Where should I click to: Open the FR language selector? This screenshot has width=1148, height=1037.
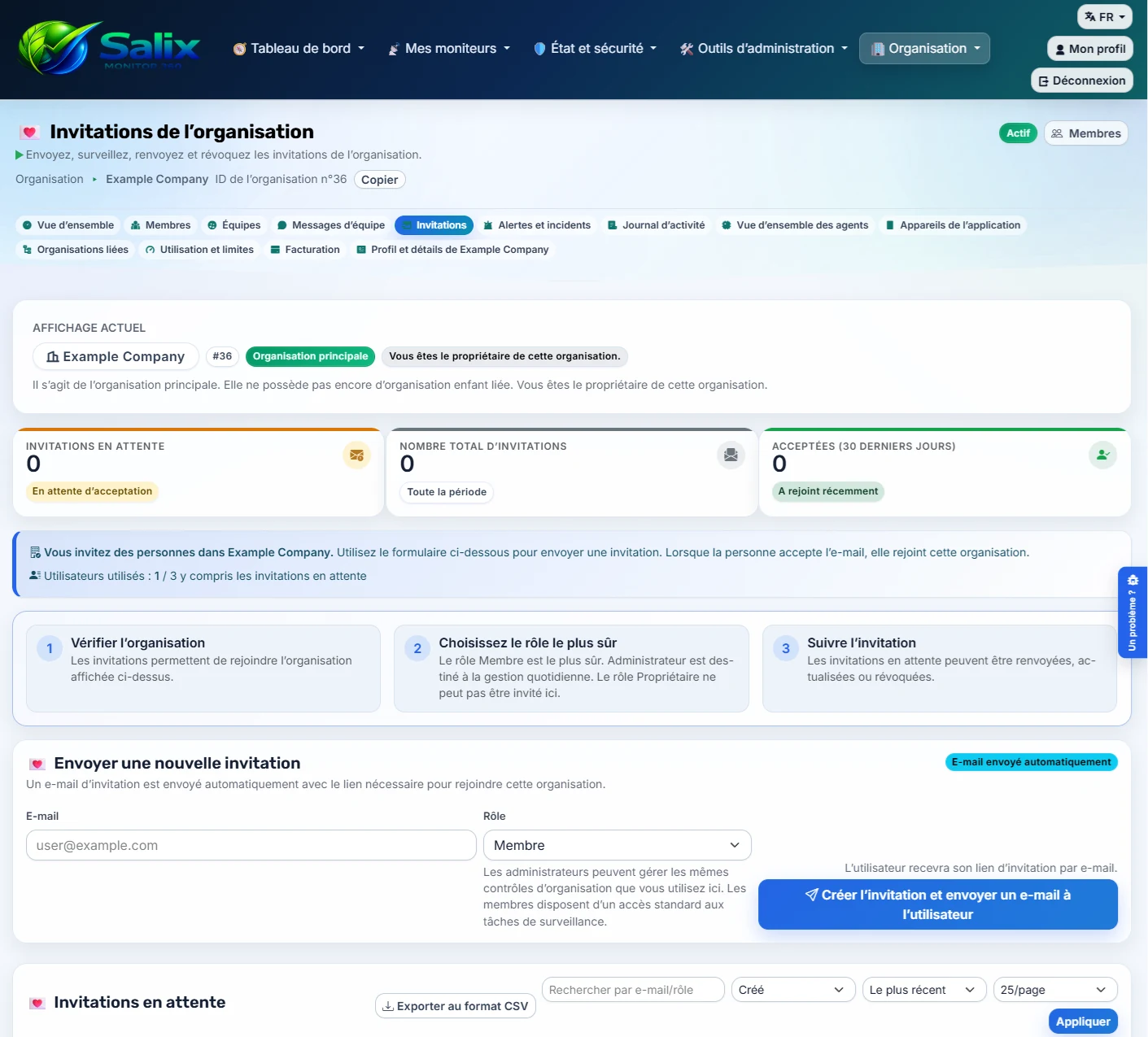point(1105,17)
